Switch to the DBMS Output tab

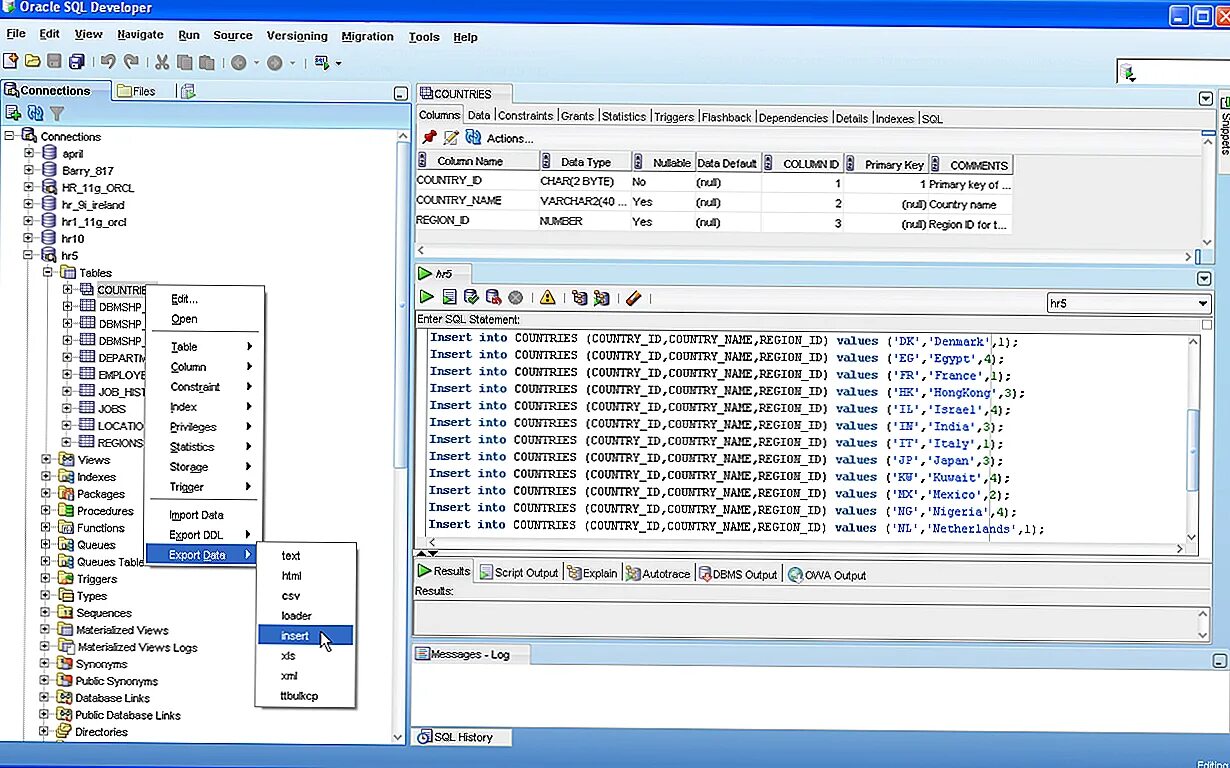pyautogui.click(x=738, y=574)
